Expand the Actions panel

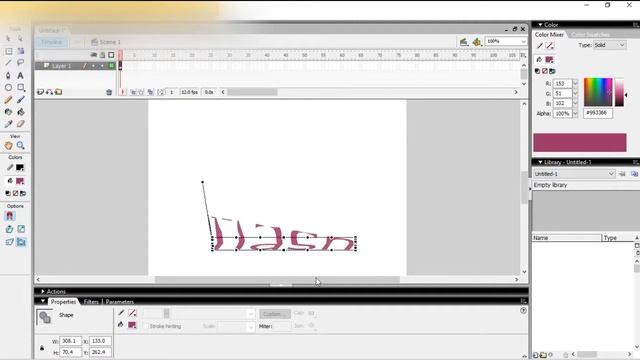pyautogui.click(x=42, y=291)
